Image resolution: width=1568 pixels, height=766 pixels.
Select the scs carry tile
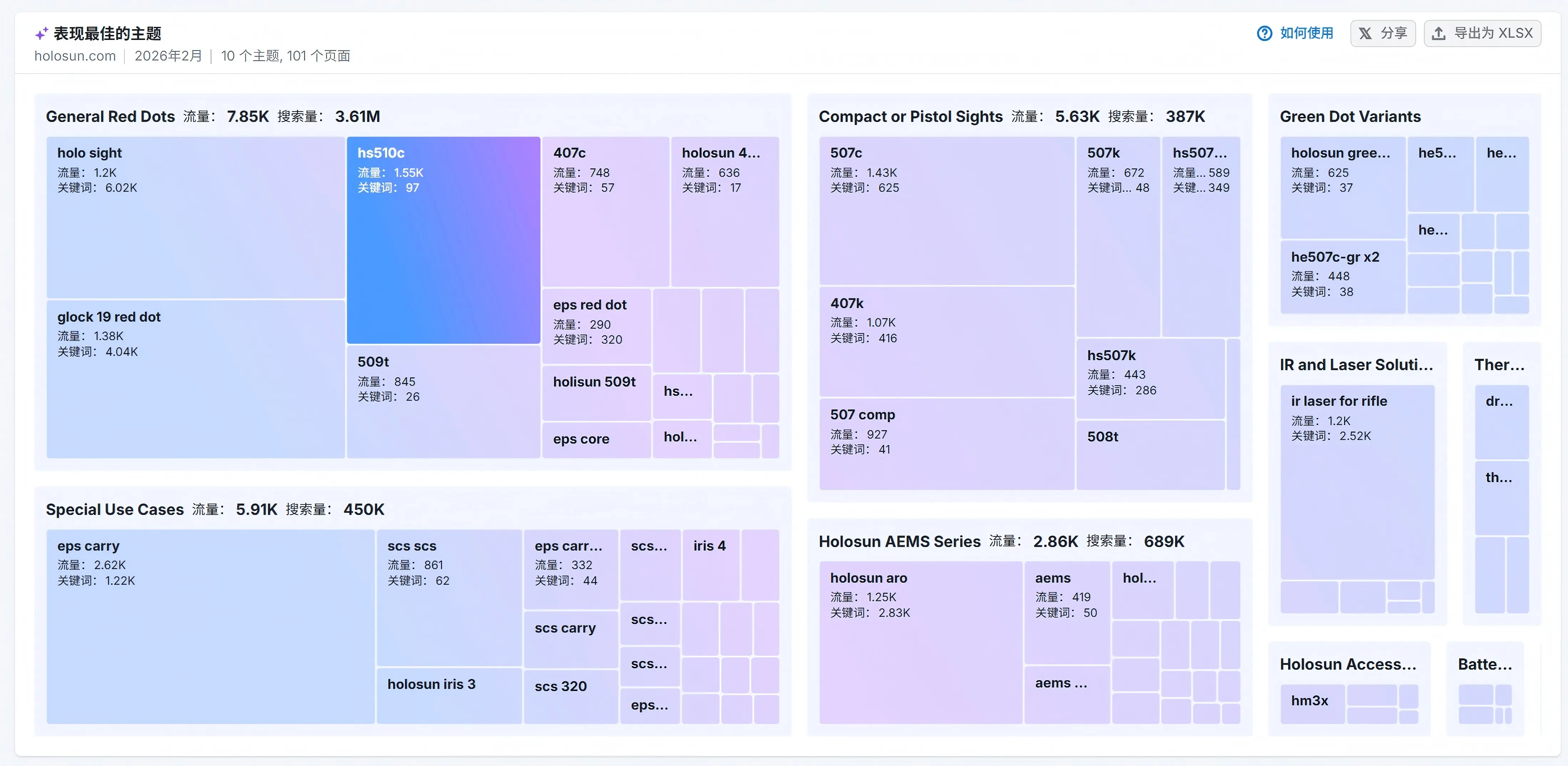(571, 639)
